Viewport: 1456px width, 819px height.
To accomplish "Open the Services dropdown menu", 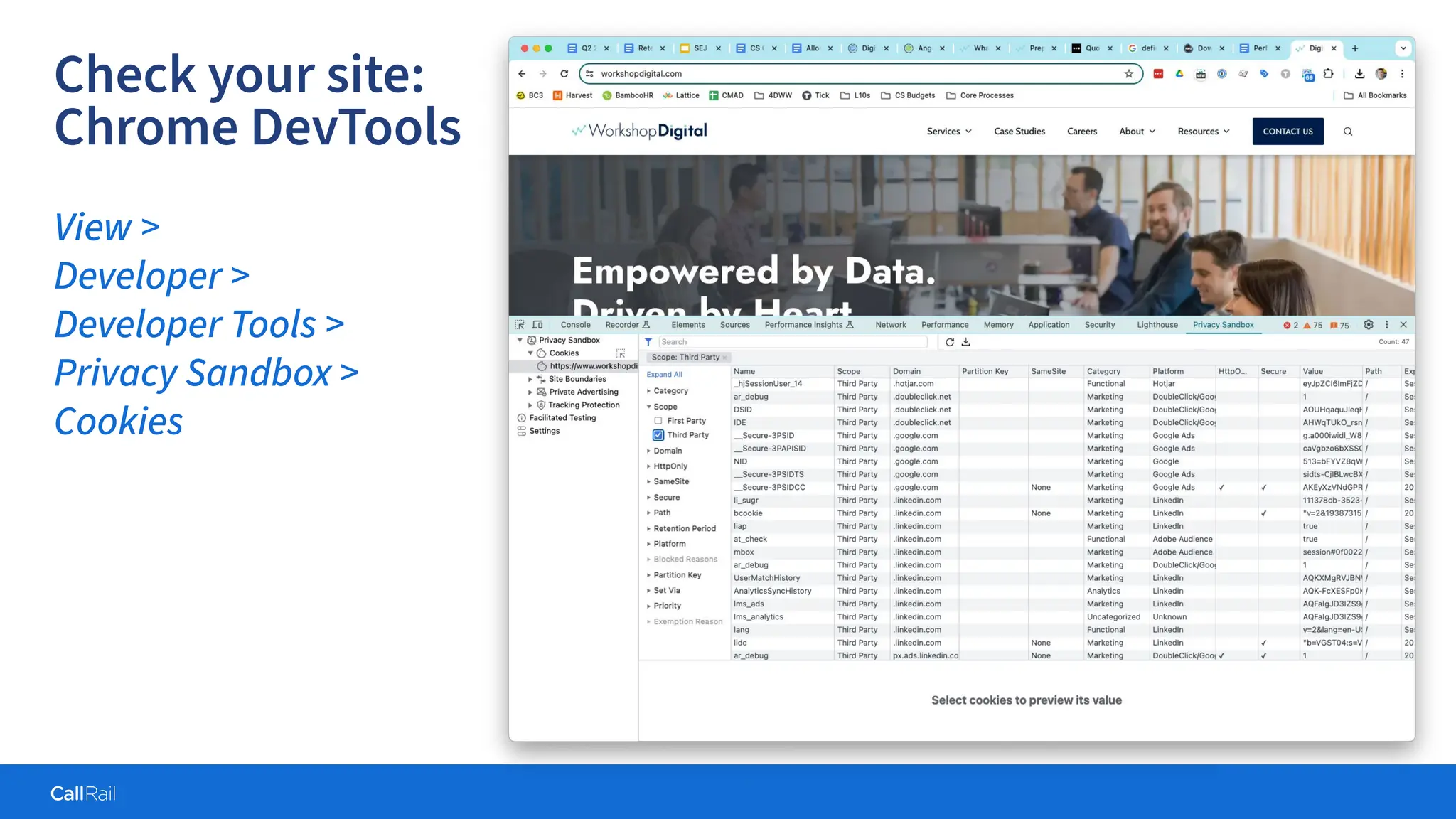I will (x=949, y=132).
